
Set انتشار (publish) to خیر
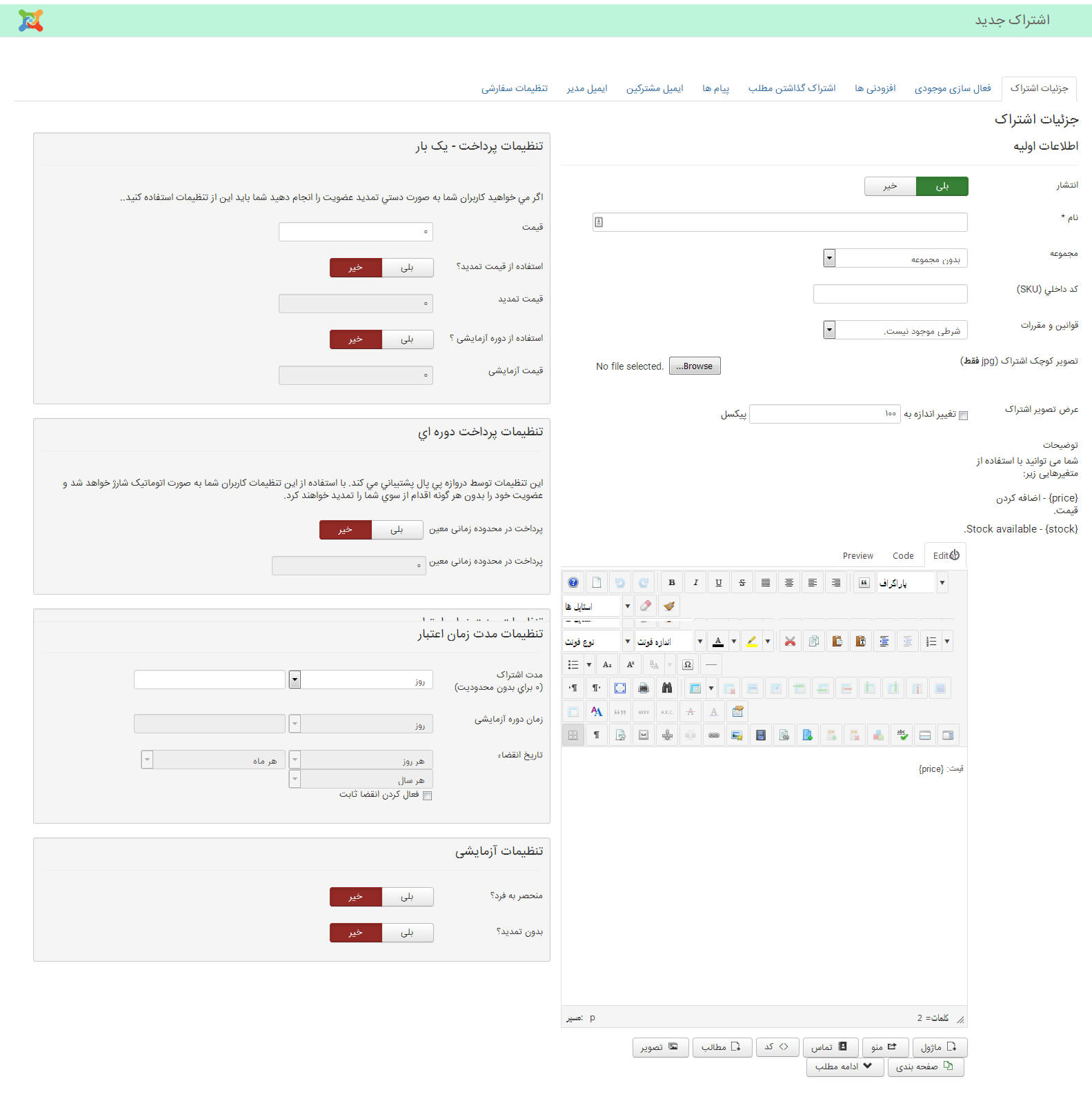pos(890,186)
